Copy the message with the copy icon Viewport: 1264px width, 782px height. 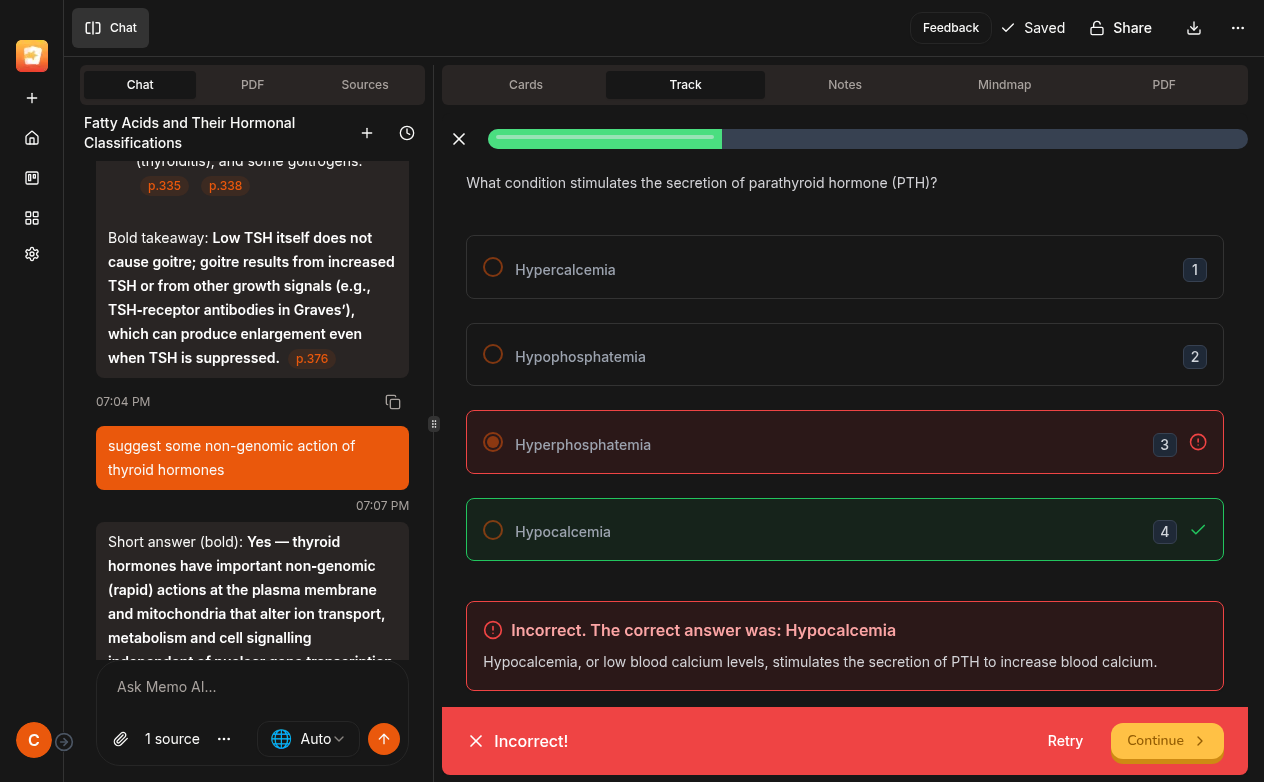point(393,402)
